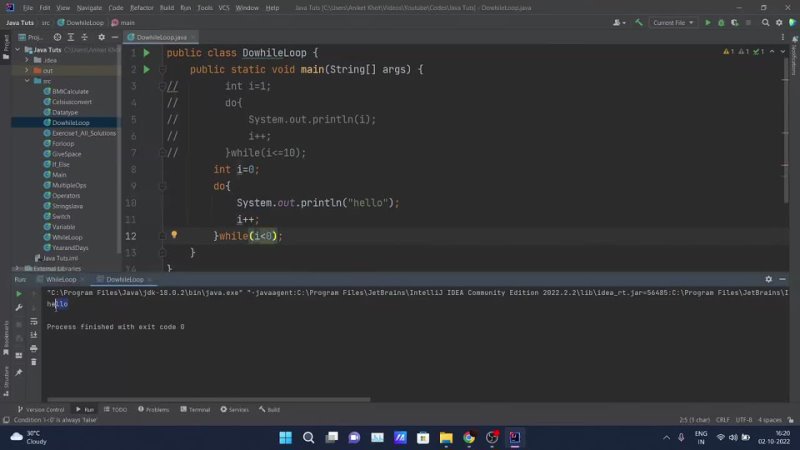This screenshot has height=450, width=800.
Task: Select the DowhileLoop.java editor tab
Action: 161,37
